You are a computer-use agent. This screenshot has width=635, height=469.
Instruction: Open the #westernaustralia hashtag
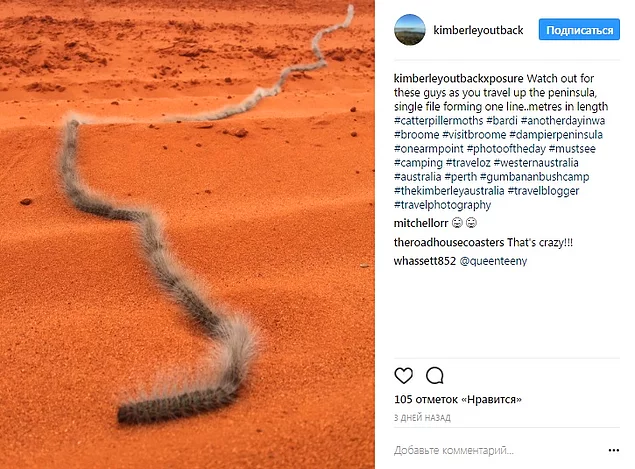[x=536, y=163]
